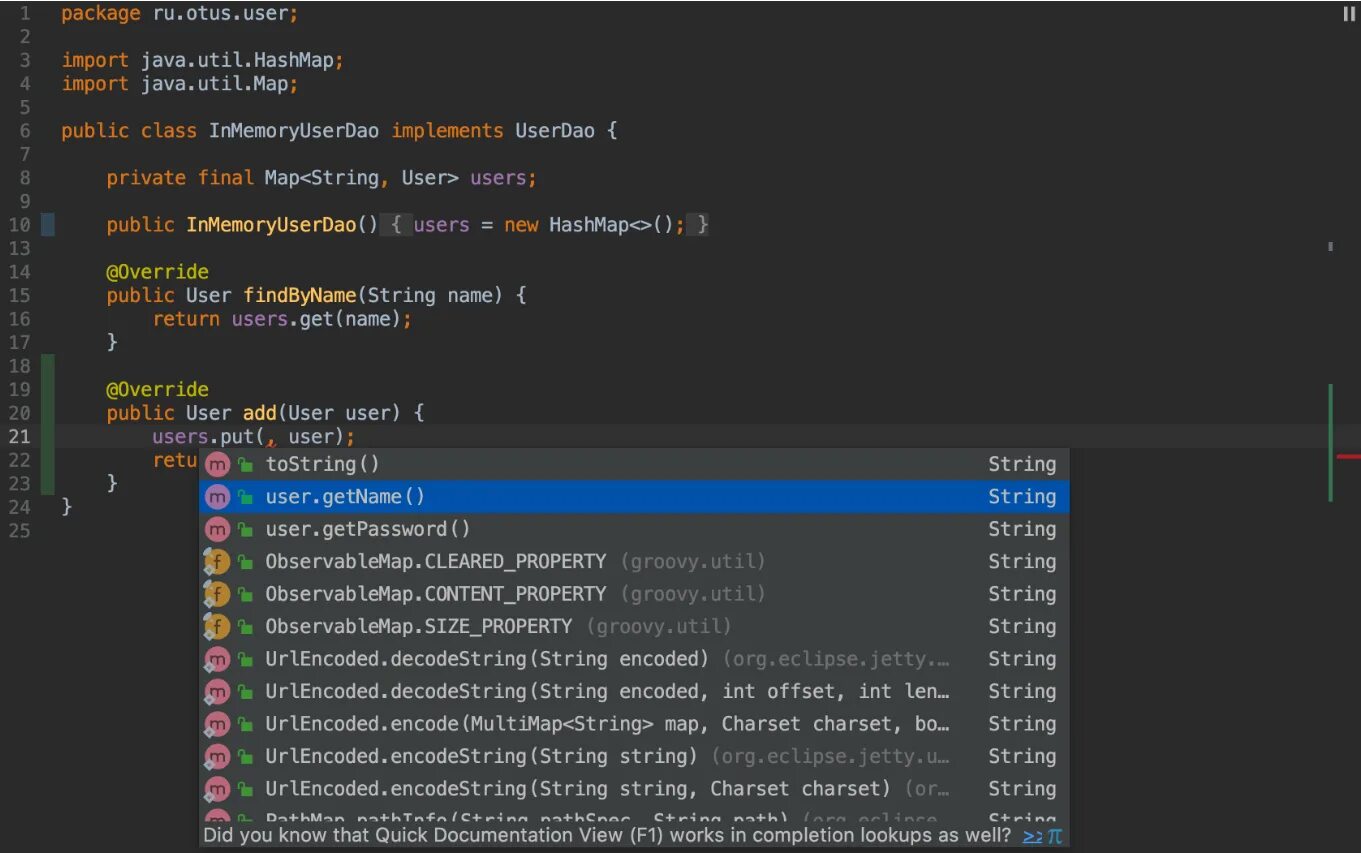Click 'java.util.HashMap' in the import statement
The width and height of the screenshot is (1361, 853).
click(x=236, y=60)
